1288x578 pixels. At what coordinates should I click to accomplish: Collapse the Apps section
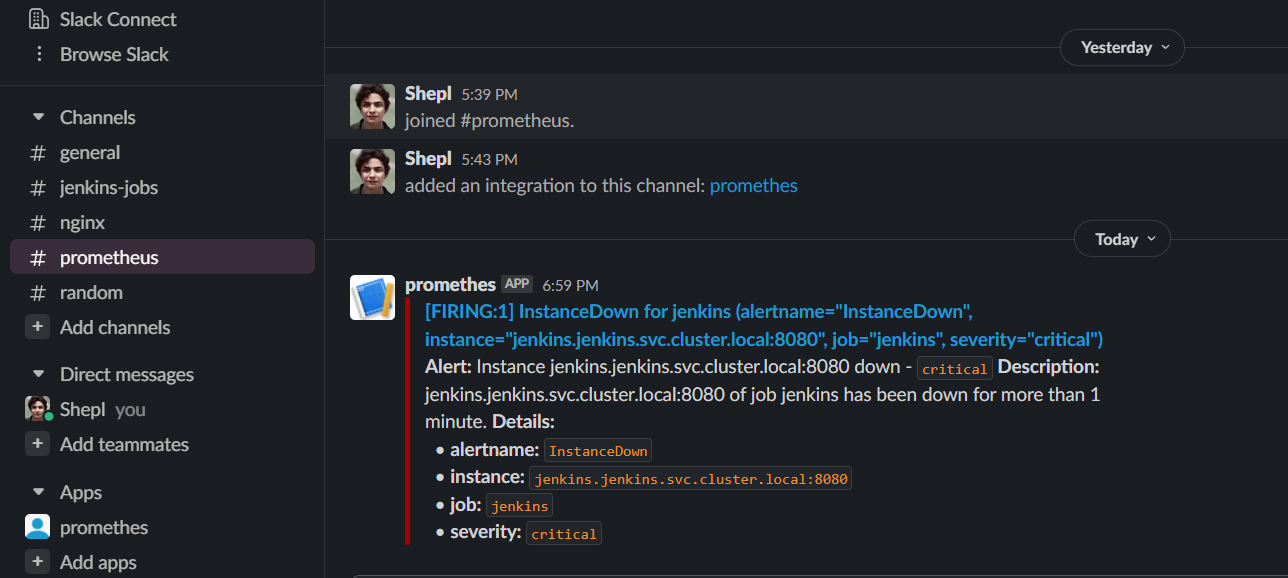39,493
